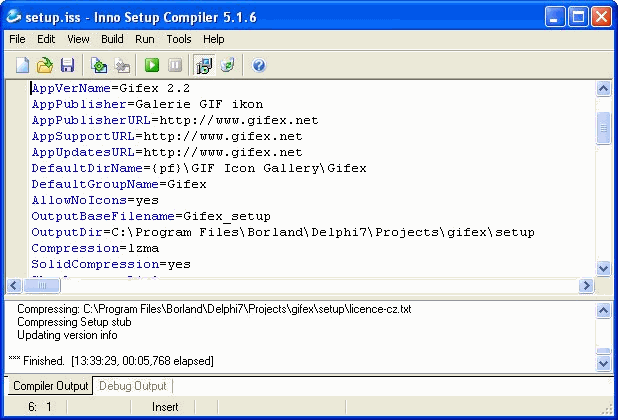Viewport: 618px width, 420px height.
Task: Click the editor horizontal scrollbar right arrow
Action: 586,285
